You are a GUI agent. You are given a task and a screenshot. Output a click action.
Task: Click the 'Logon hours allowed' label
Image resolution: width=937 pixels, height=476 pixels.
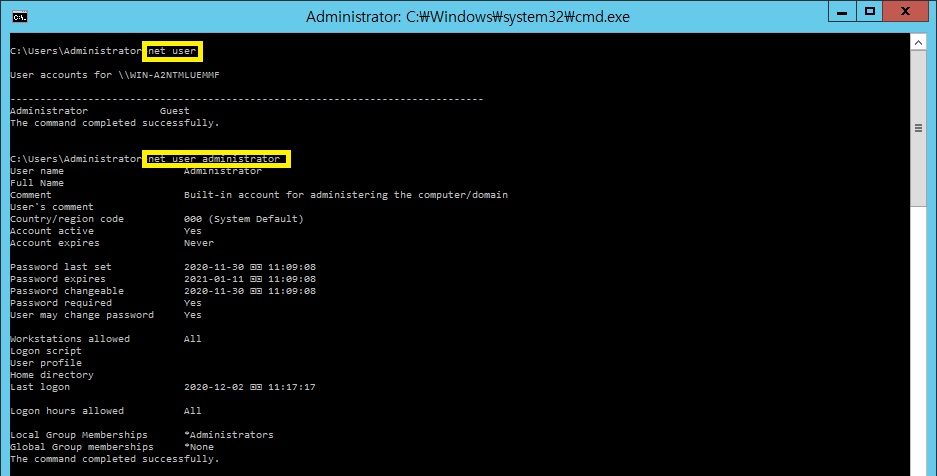pyautogui.click(x=67, y=411)
